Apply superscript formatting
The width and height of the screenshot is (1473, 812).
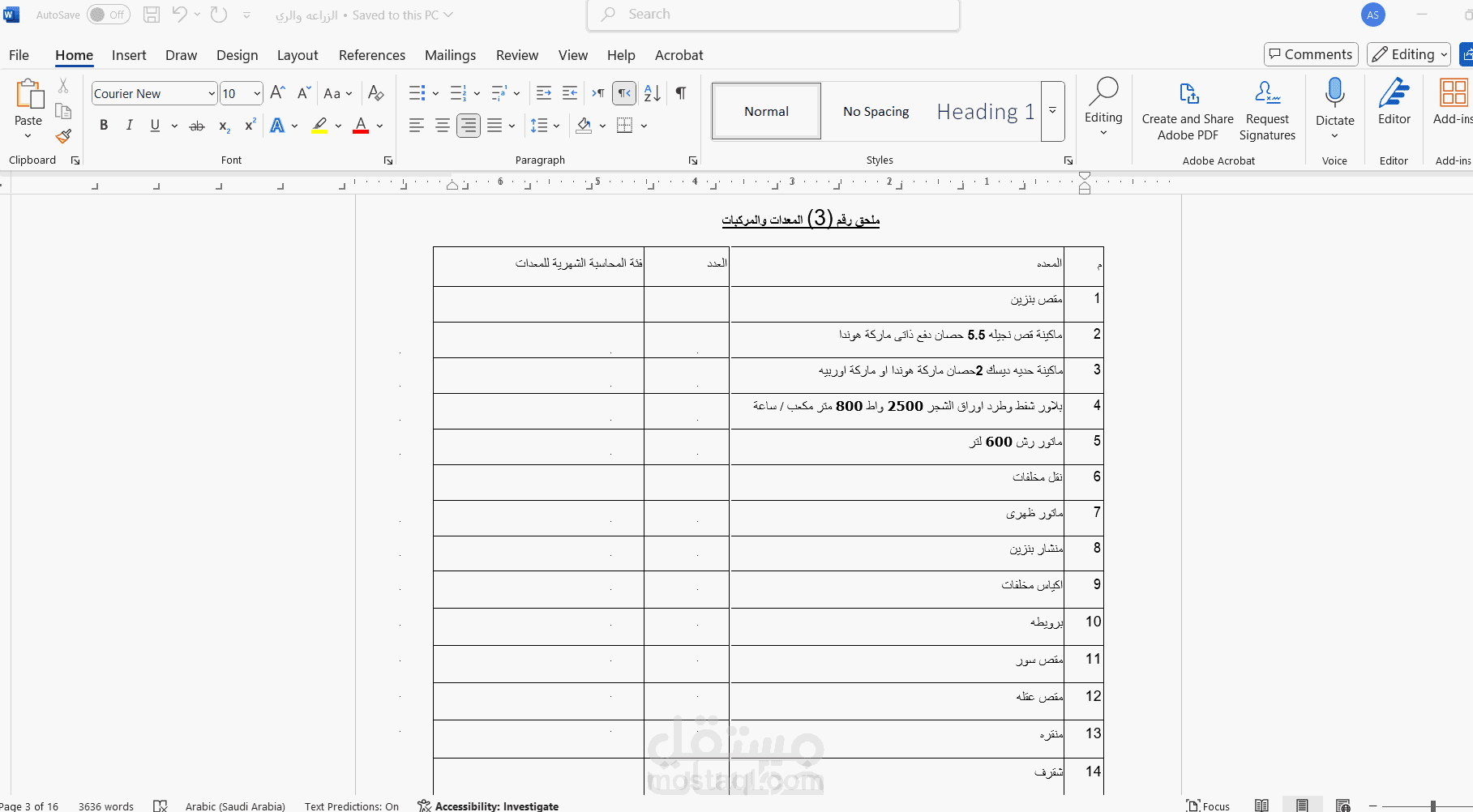pyautogui.click(x=250, y=126)
